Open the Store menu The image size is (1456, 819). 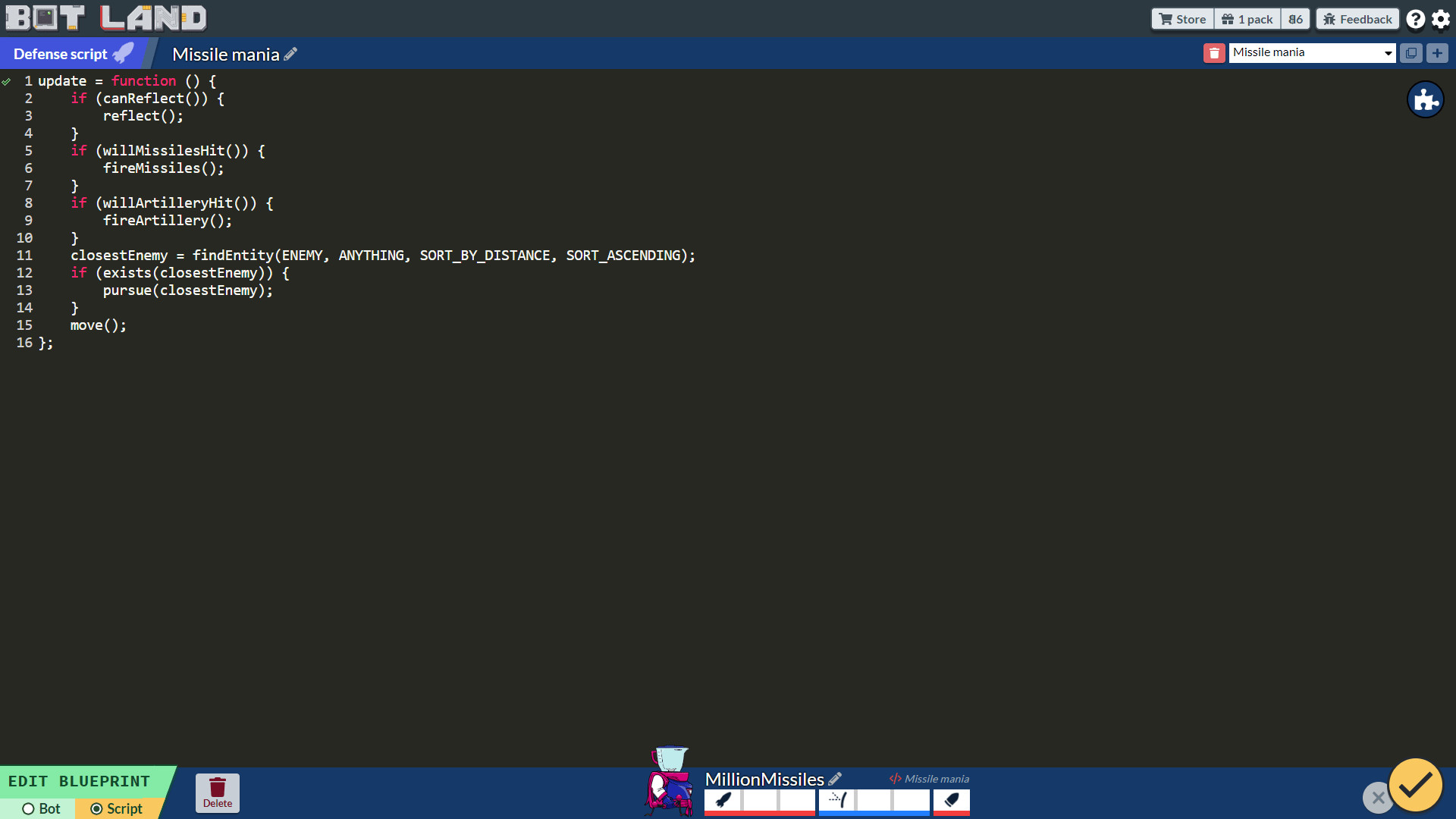click(x=1181, y=18)
